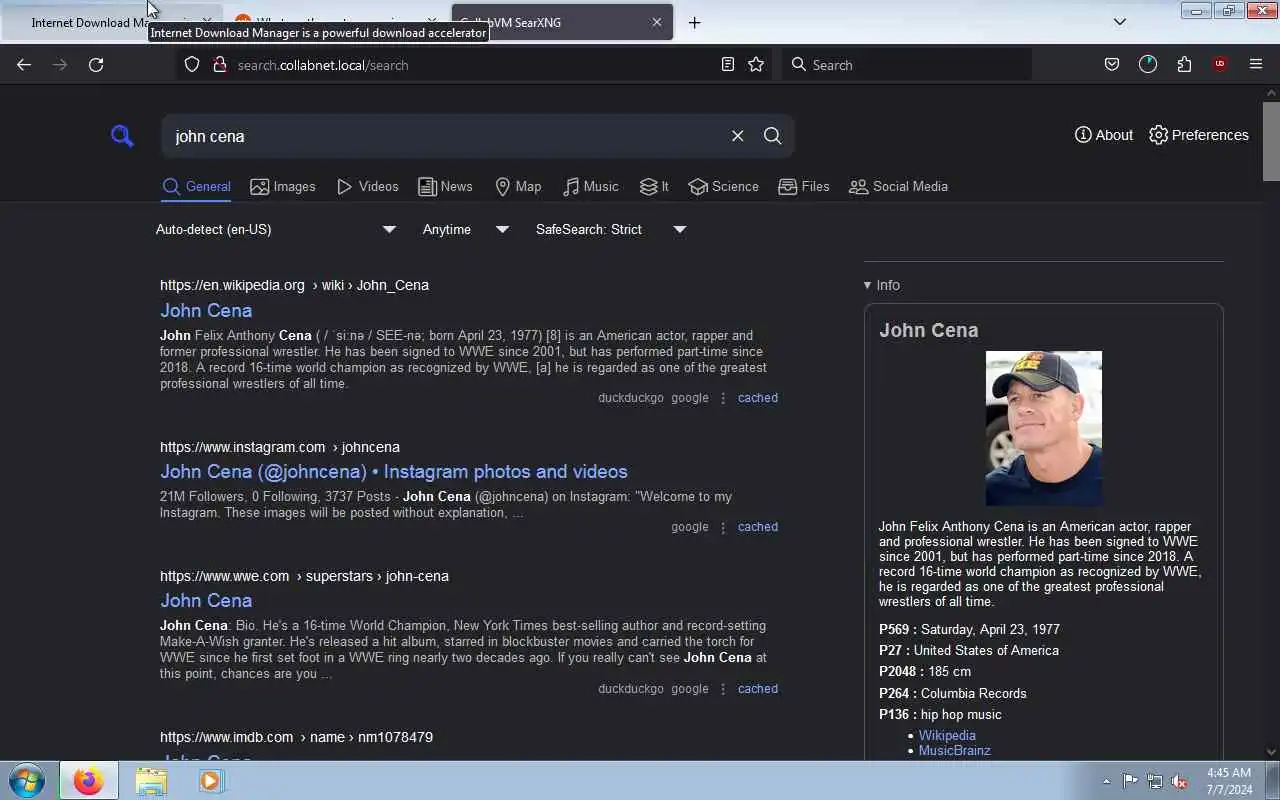Switch to the Images category
The height and width of the screenshot is (800, 1280).
(282, 186)
